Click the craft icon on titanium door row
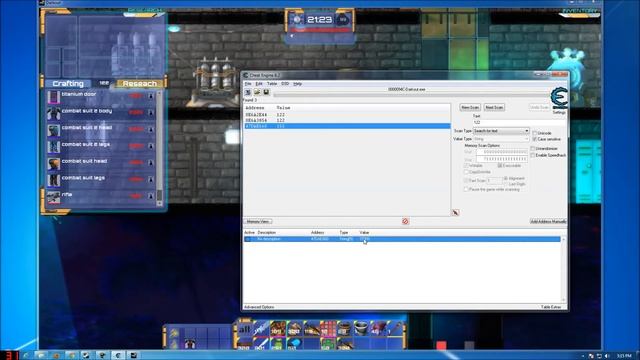 tap(151, 96)
